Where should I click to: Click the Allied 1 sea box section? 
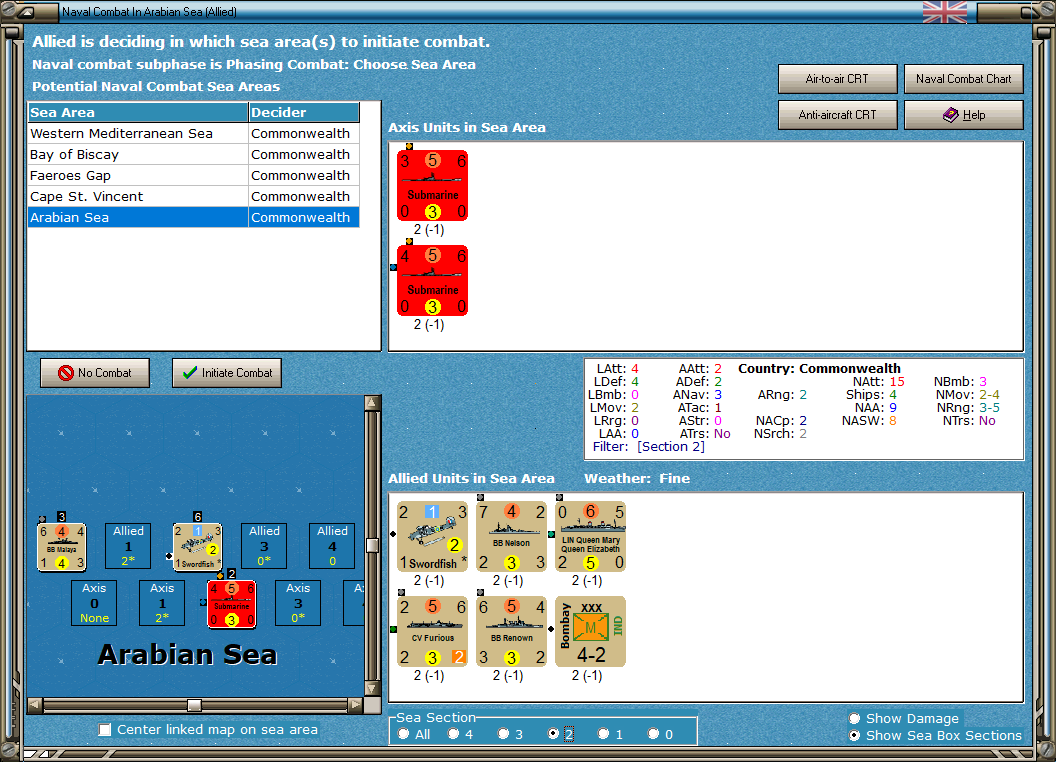[128, 546]
